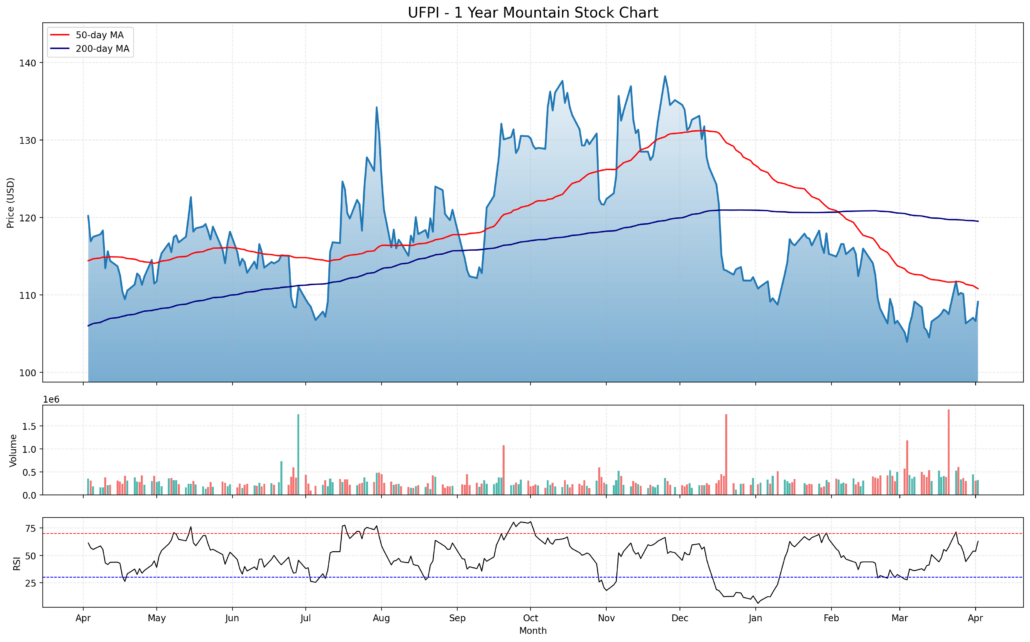Click the tallest red volume bar in late March
Image resolution: width=1030 pixels, height=642 pixels.
[949, 452]
